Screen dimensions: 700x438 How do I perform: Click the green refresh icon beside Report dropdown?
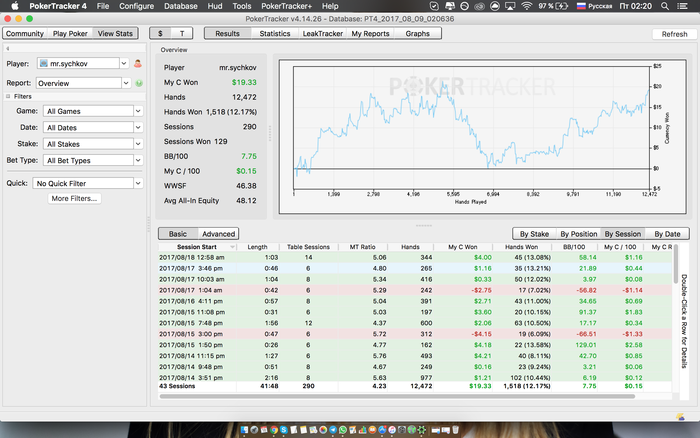[x=139, y=83]
